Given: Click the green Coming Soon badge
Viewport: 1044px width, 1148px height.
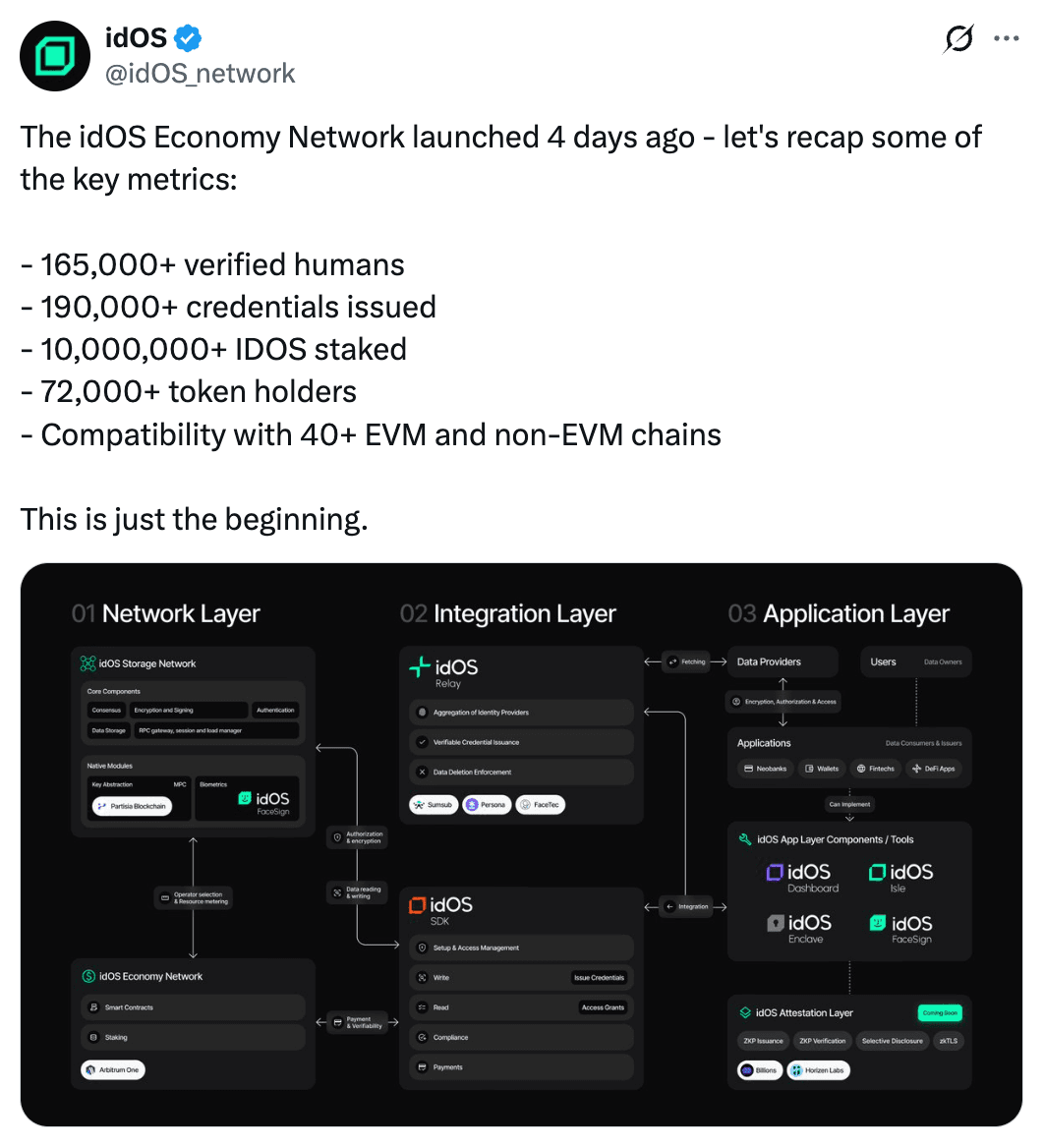Looking at the screenshot, I should (940, 1012).
